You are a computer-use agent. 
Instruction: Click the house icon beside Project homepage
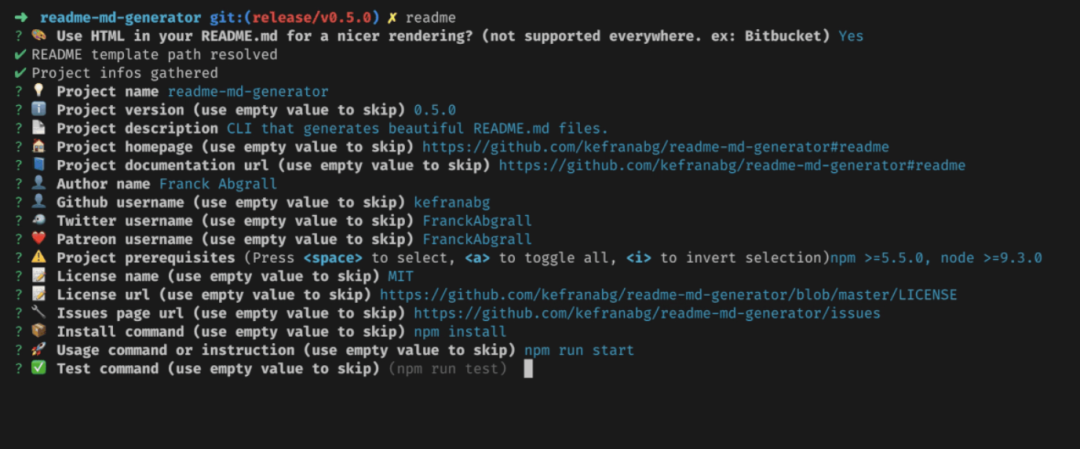pos(39,146)
